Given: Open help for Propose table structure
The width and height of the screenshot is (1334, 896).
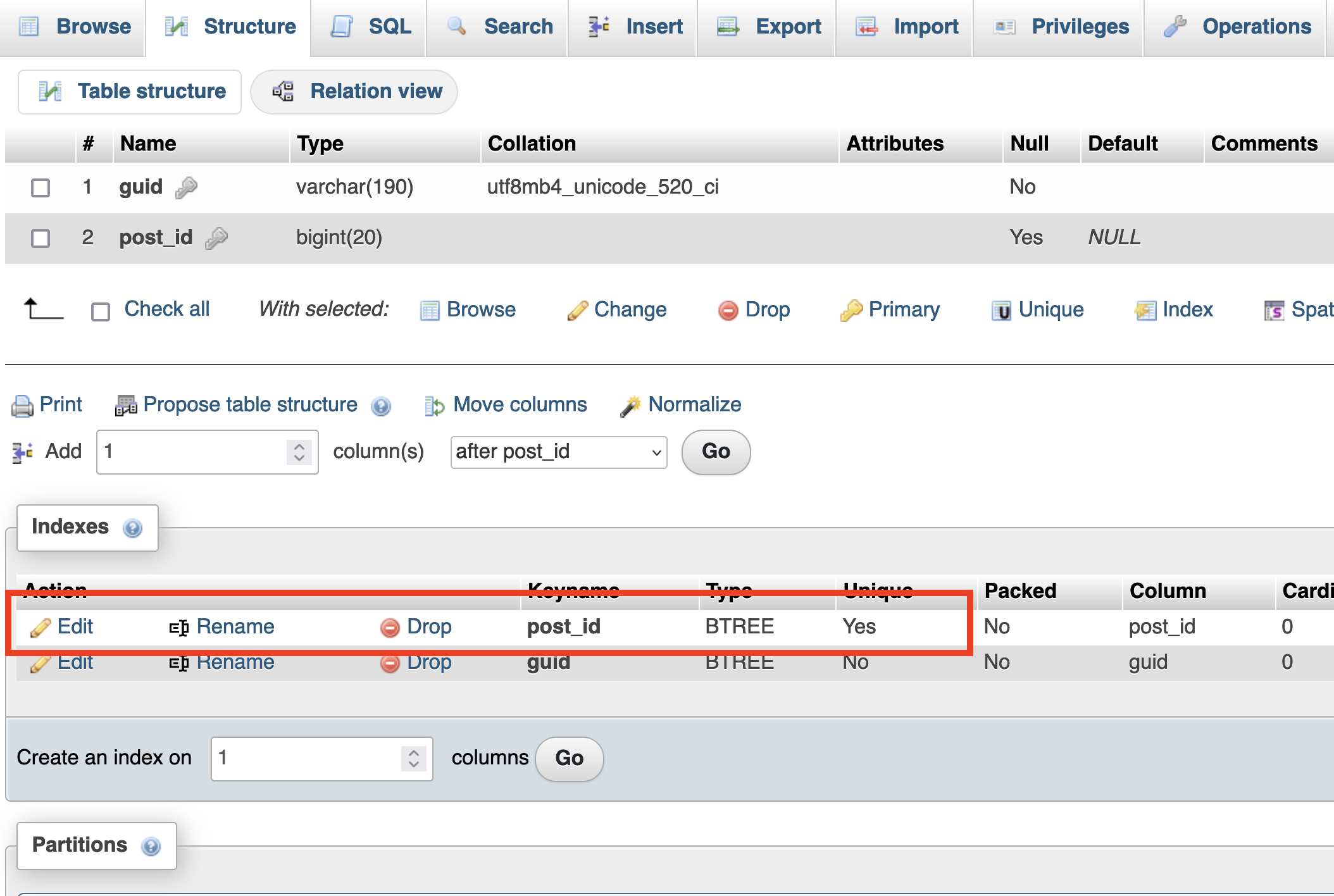Looking at the screenshot, I should click(381, 406).
